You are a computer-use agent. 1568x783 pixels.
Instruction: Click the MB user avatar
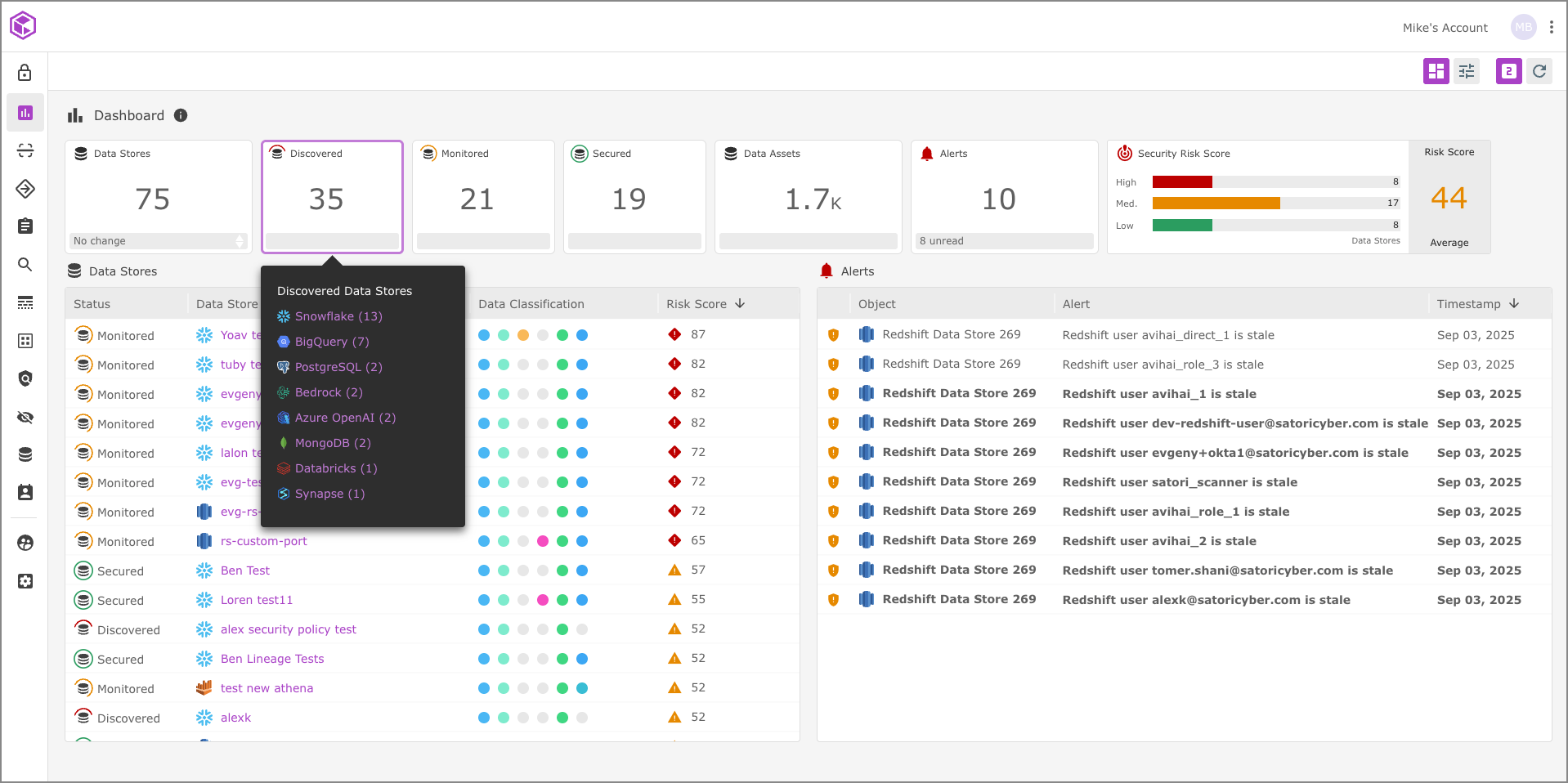tap(1523, 27)
